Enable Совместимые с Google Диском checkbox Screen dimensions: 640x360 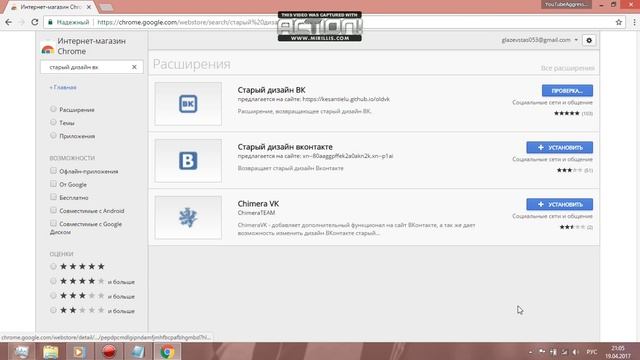pyautogui.click(x=53, y=223)
